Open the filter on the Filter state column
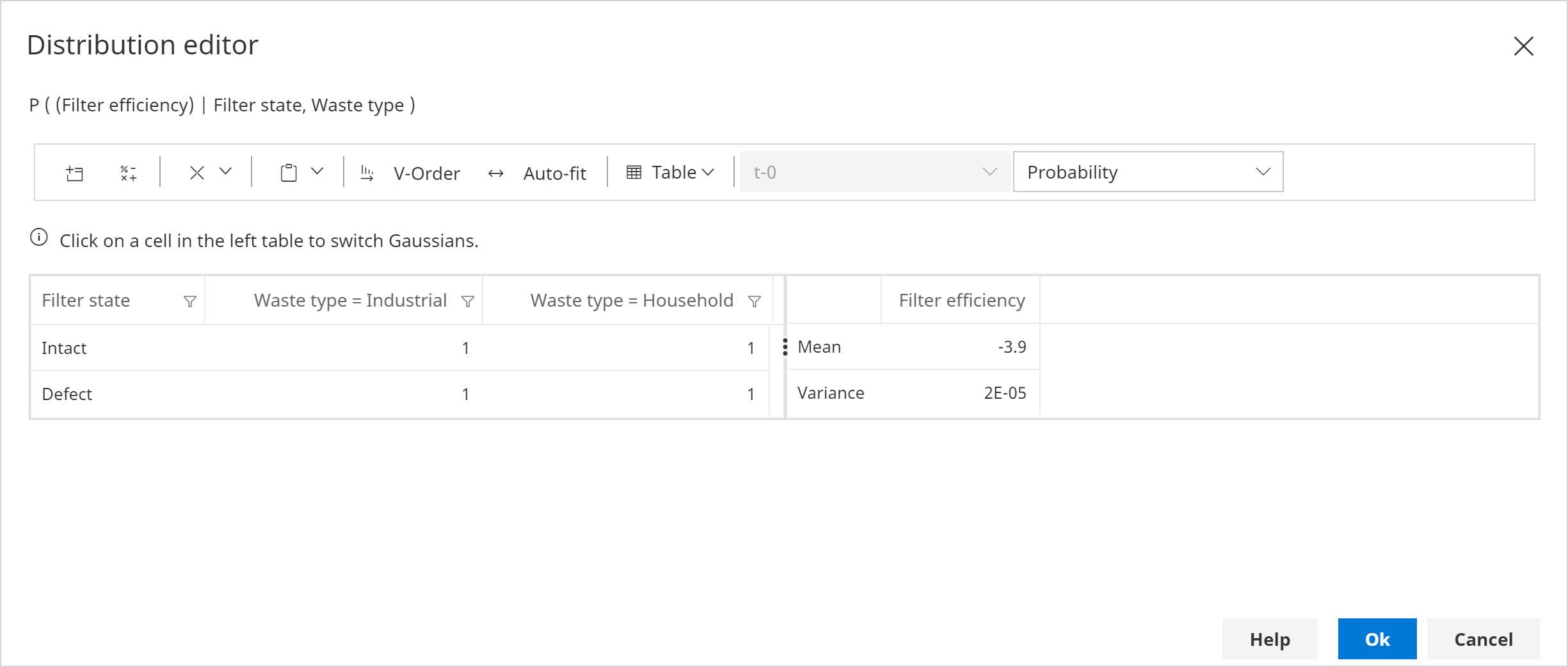 point(189,301)
